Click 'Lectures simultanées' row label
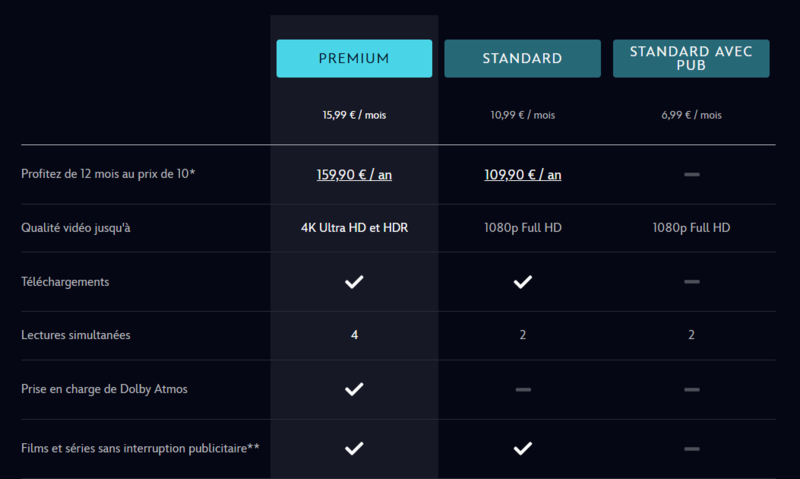Screen dimensions: 800x479 76,335
